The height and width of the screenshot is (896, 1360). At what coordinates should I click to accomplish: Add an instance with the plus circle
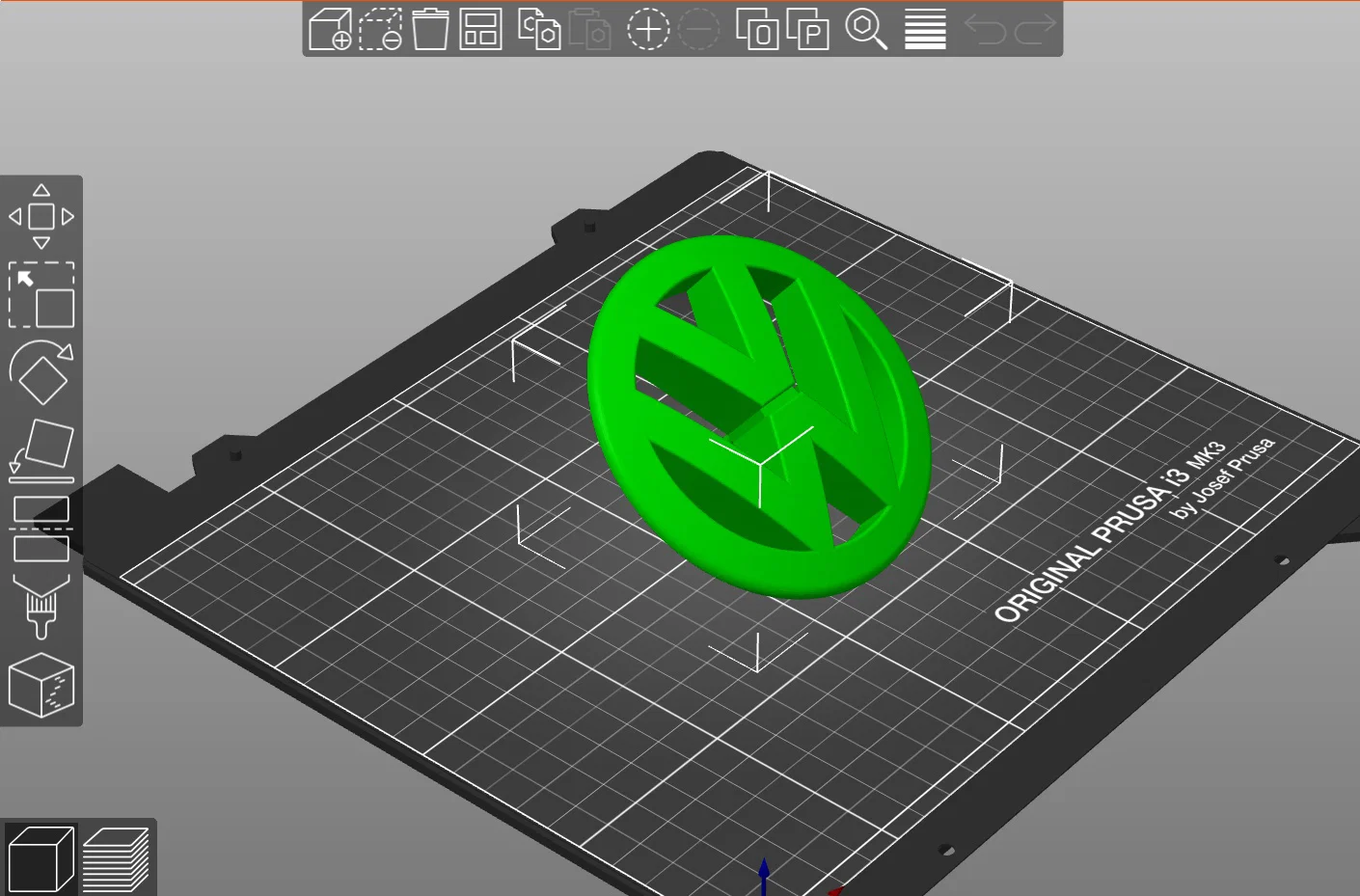(x=648, y=29)
